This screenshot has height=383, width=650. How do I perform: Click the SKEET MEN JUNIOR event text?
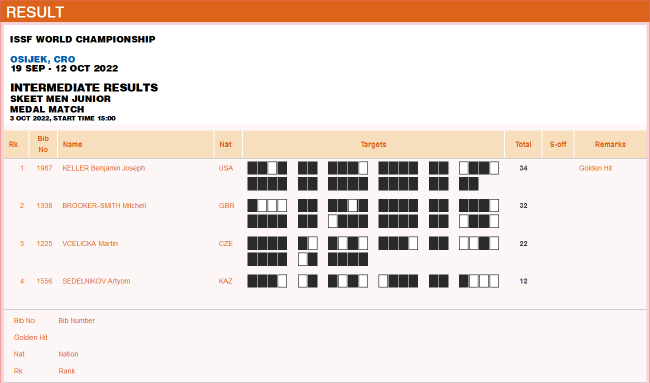point(61,99)
